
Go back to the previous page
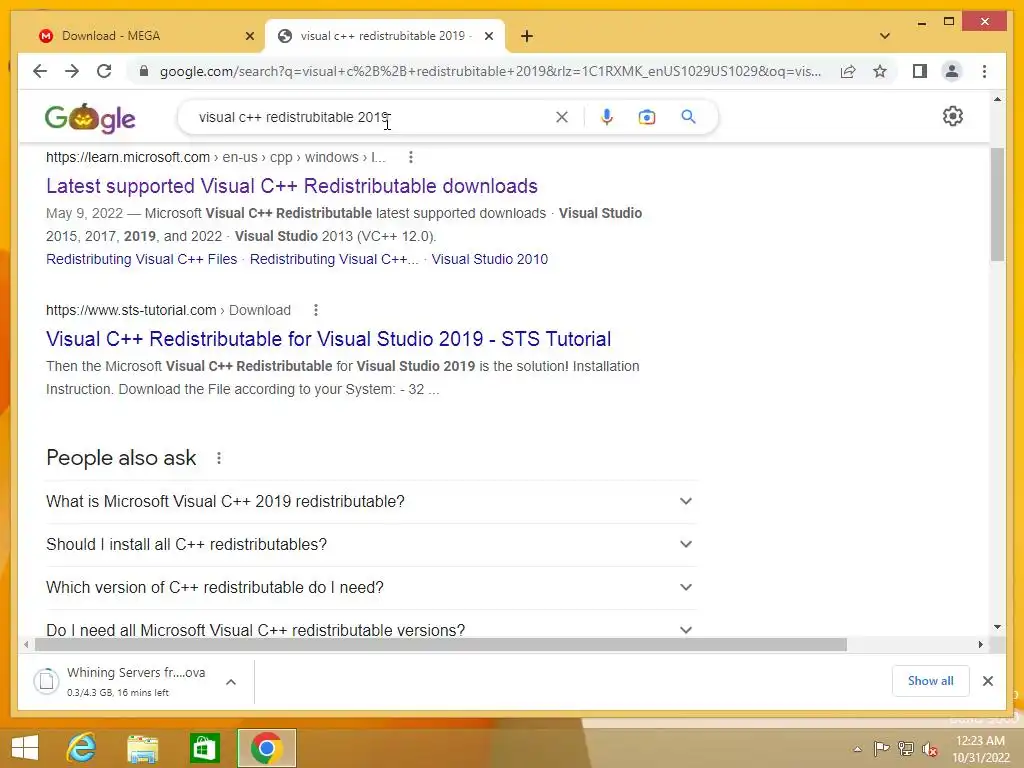tap(40, 71)
